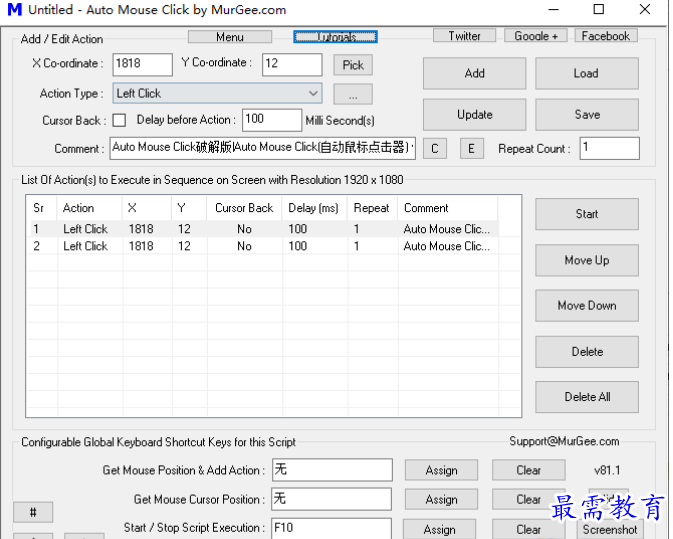This screenshot has width=673, height=539.
Task: Click the Move Up button
Action: click(586, 260)
